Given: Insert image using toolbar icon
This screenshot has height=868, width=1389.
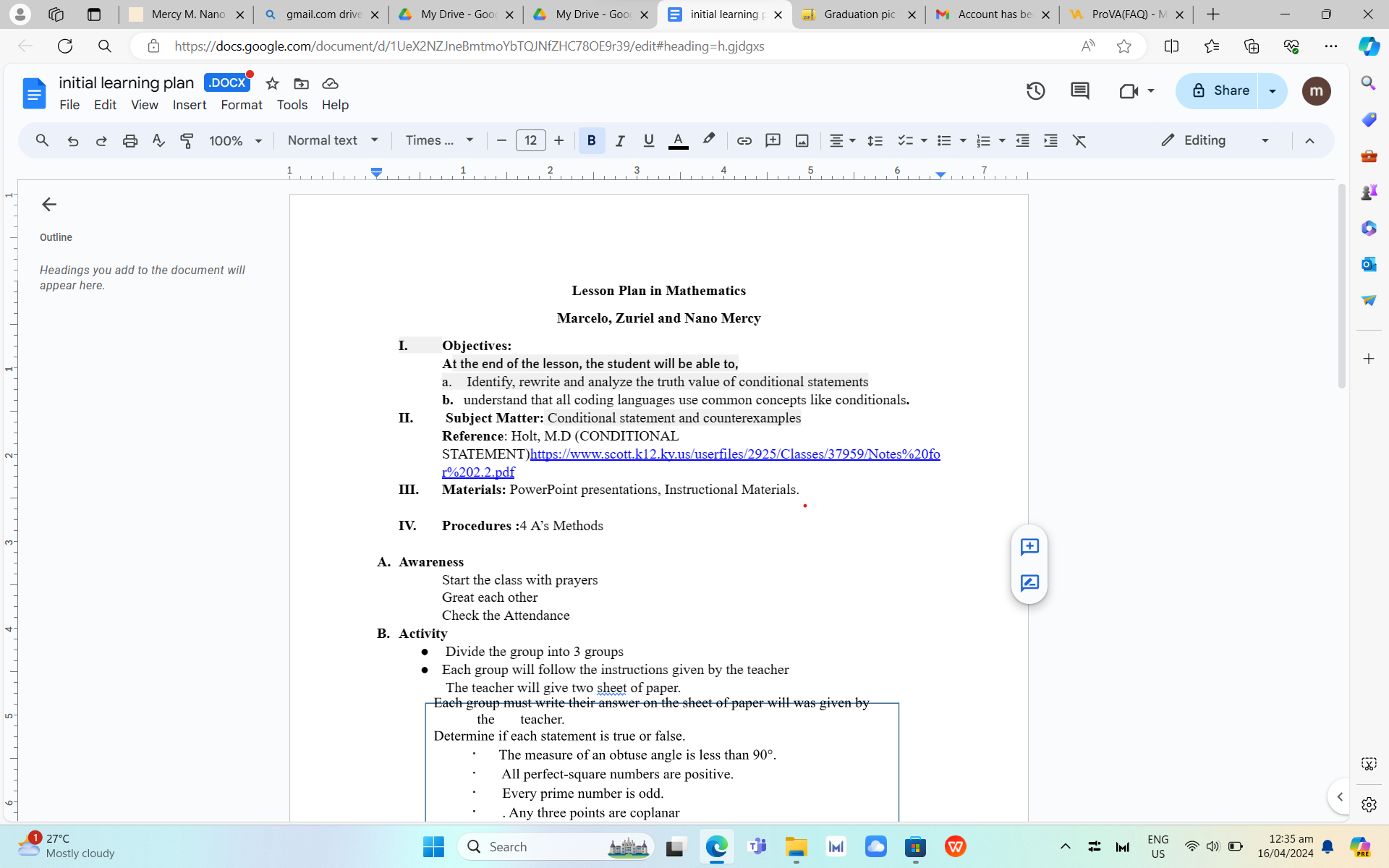Looking at the screenshot, I should click(x=802, y=140).
